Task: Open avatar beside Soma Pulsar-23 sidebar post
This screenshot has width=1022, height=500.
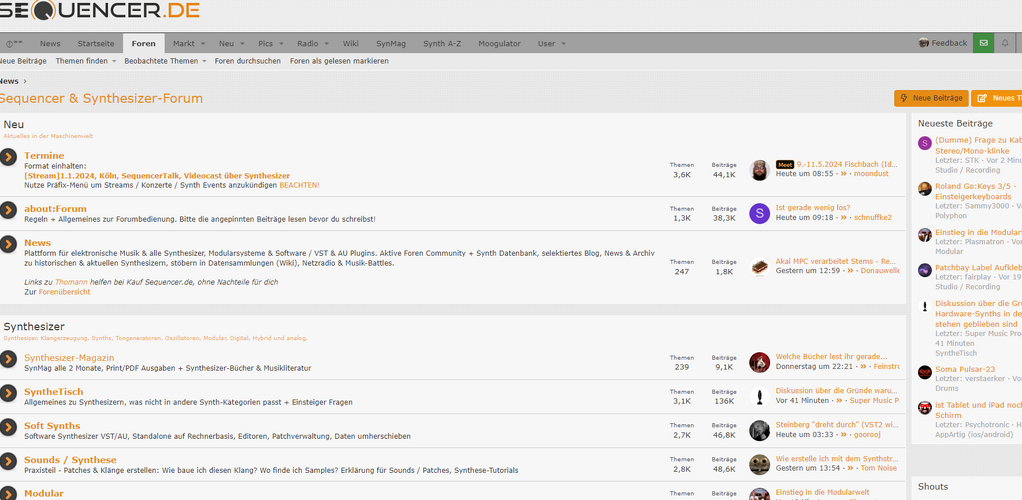Action: (x=925, y=372)
